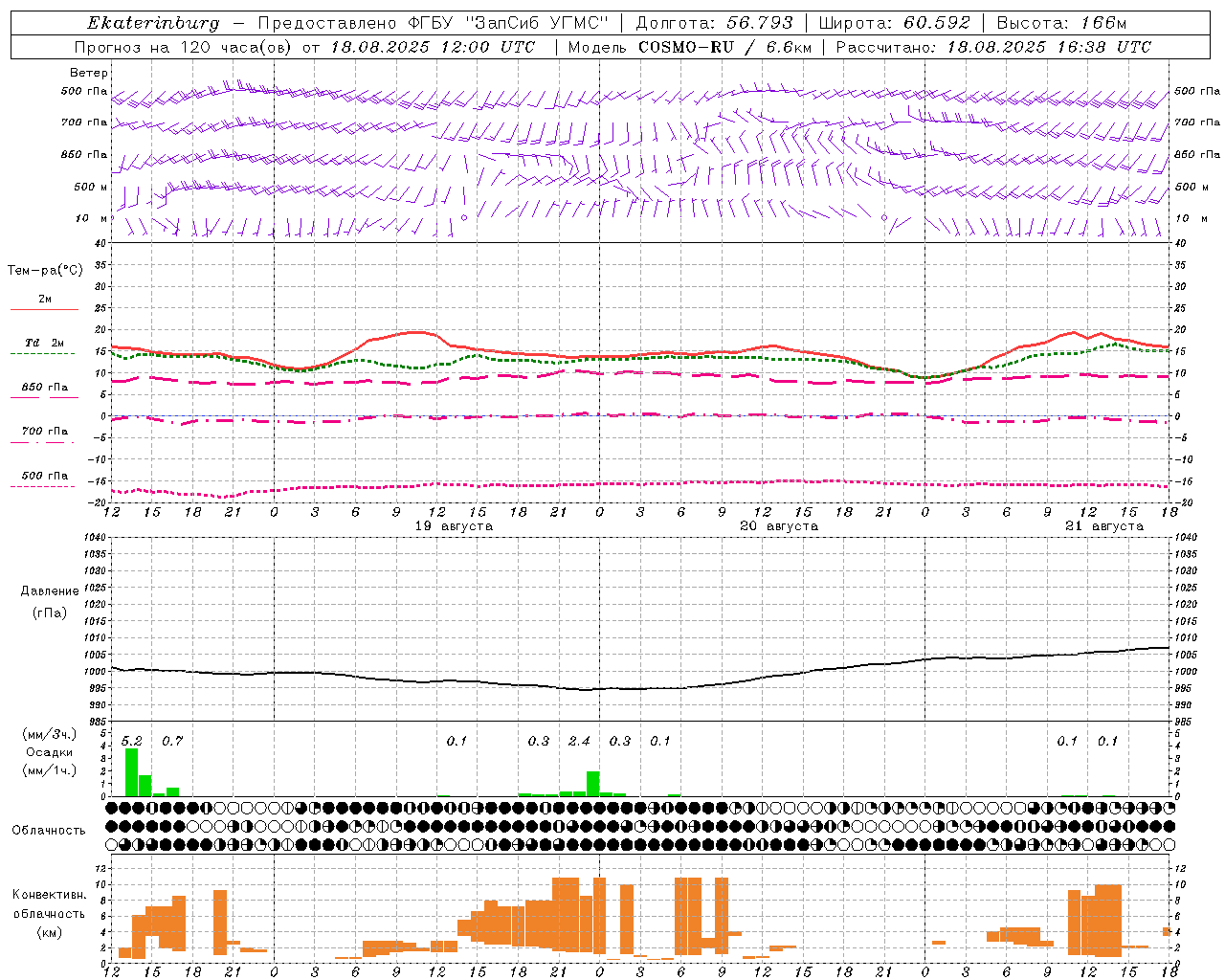
Task: Click red line sample under '2м' legend
Action: point(44,309)
